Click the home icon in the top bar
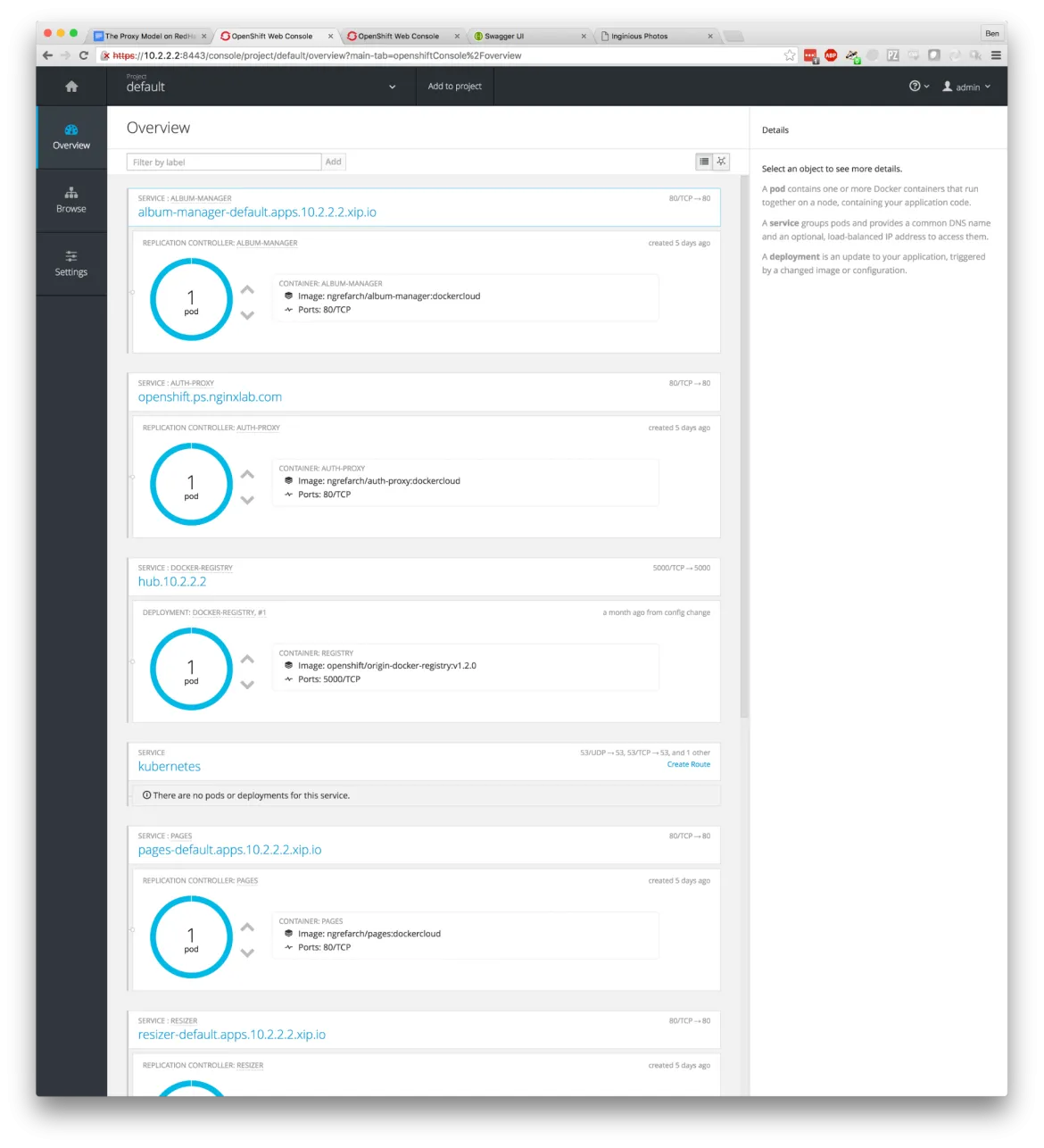This screenshot has height=1148, width=1044. tap(70, 86)
